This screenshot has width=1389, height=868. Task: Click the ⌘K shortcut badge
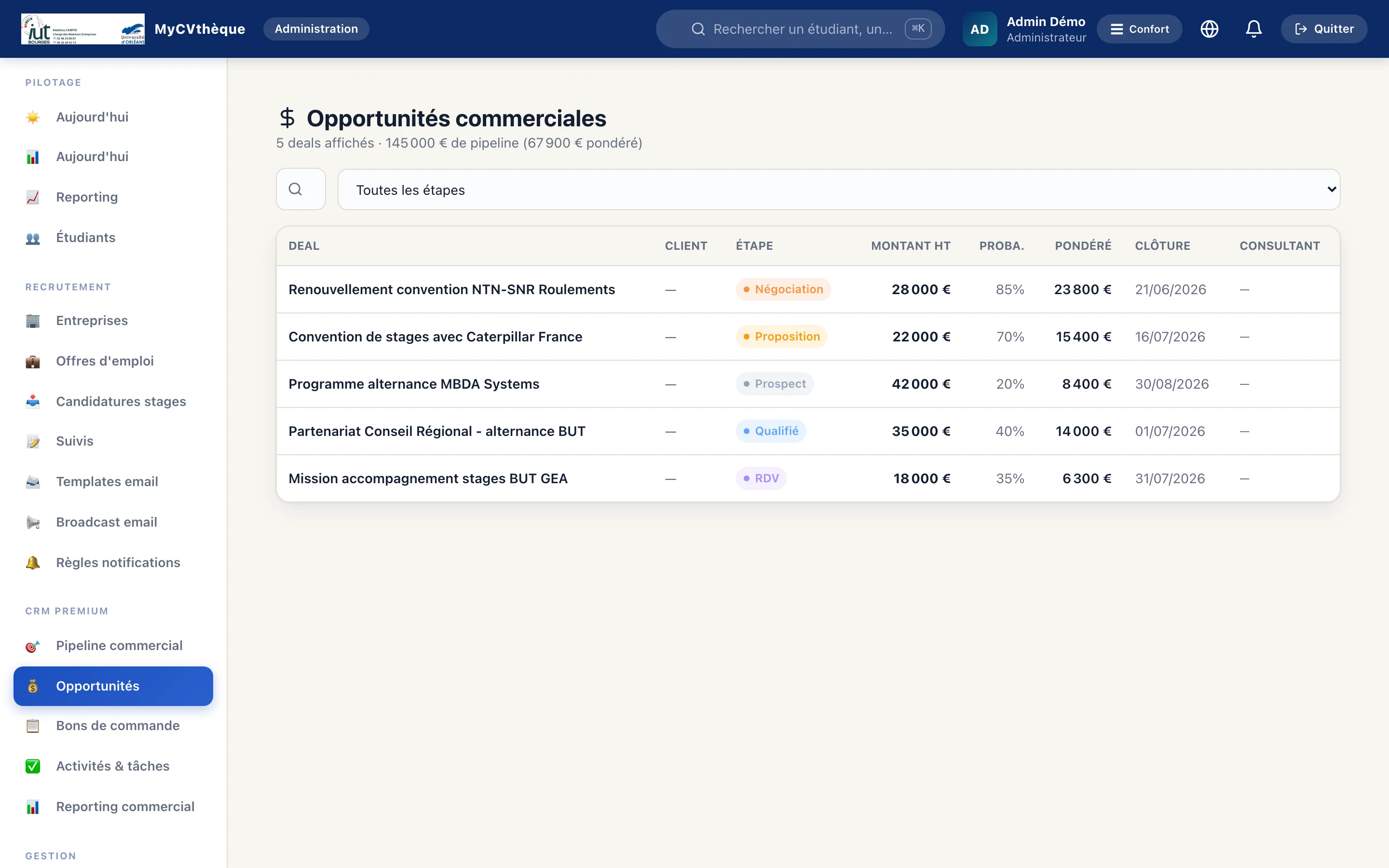point(918,29)
